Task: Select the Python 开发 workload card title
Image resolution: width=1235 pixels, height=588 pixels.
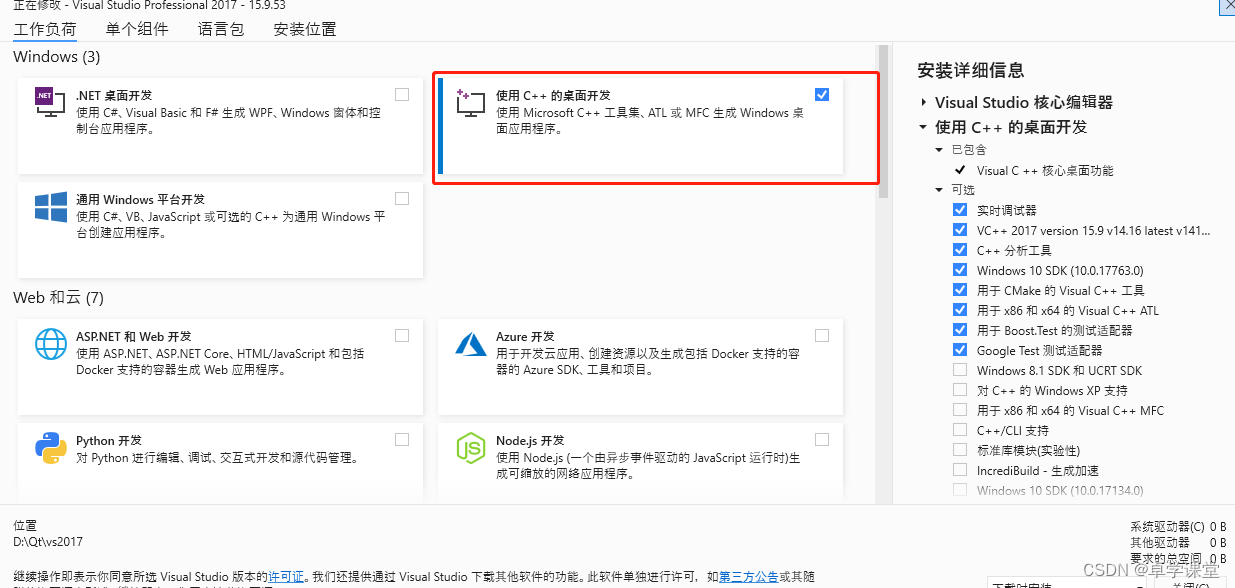Action: click(x=109, y=441)
